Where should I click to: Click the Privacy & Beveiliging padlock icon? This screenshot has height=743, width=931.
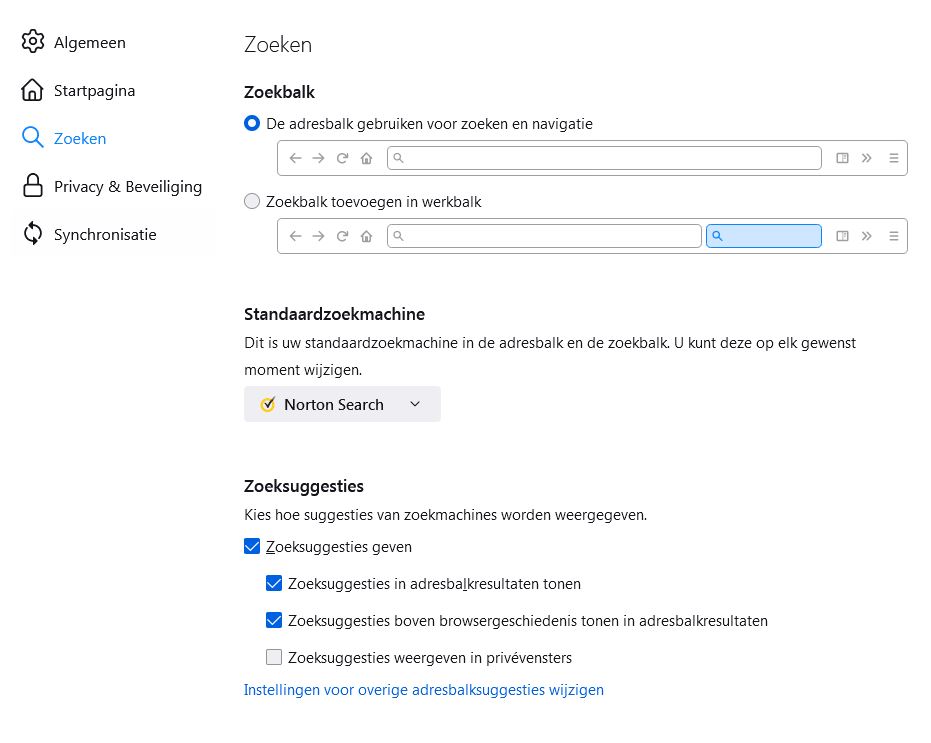[33, 186]
